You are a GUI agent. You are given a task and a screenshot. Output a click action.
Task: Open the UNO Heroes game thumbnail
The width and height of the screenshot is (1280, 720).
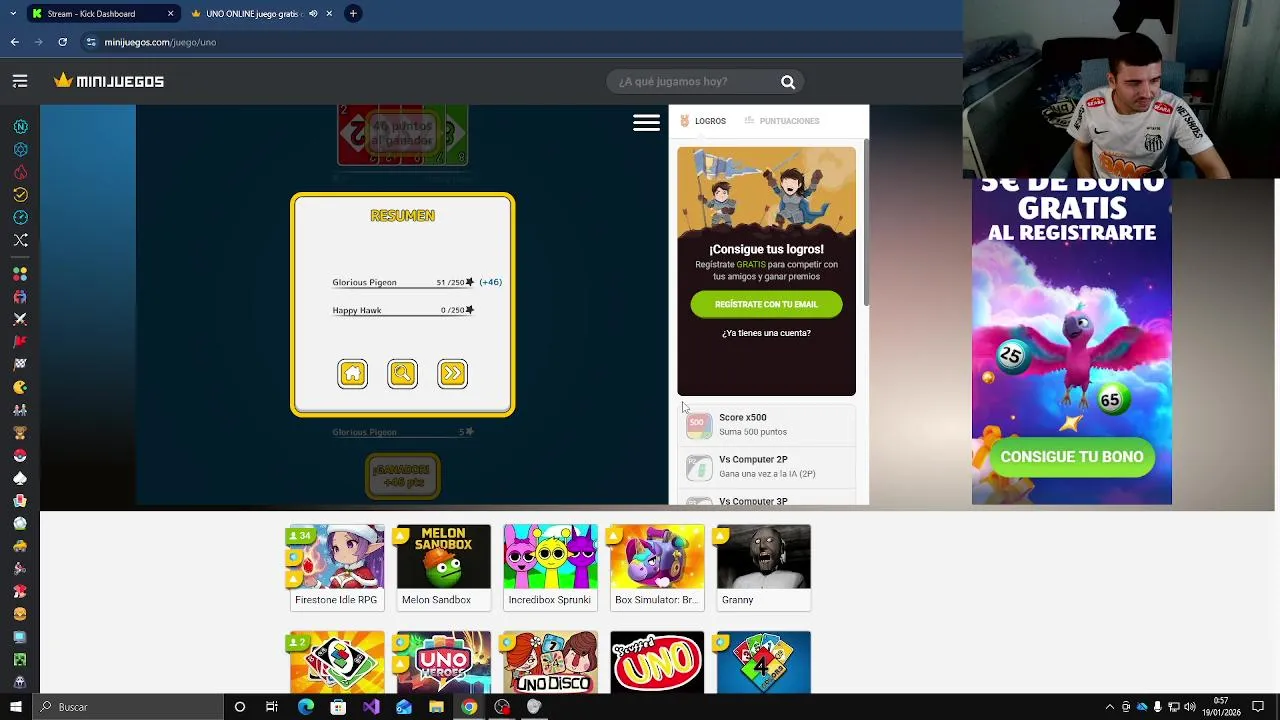443,661
